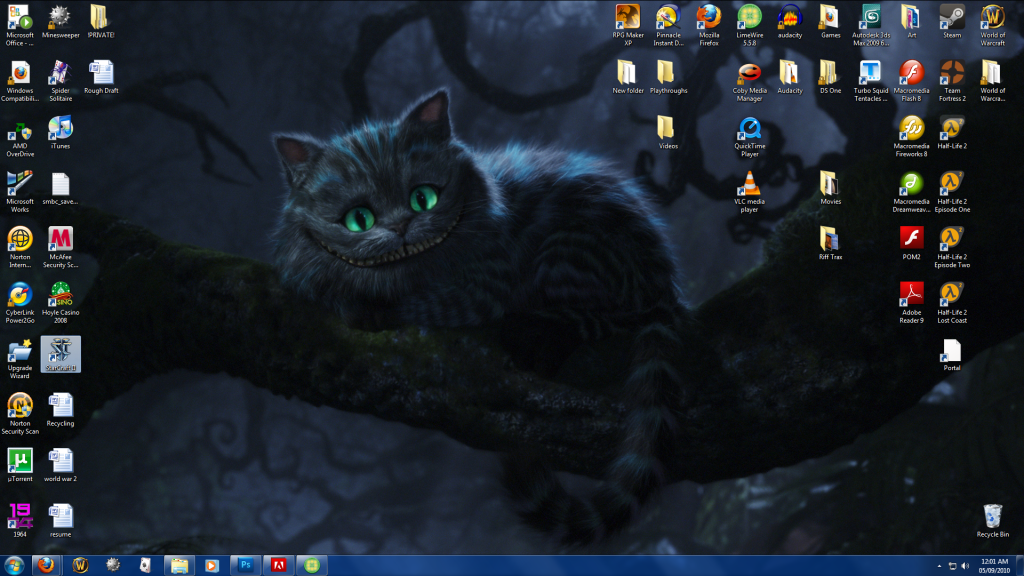Viewport: 1024px width, 576px height.
Task: Open the !PRIVATE! folder
Action: [101, 21]
